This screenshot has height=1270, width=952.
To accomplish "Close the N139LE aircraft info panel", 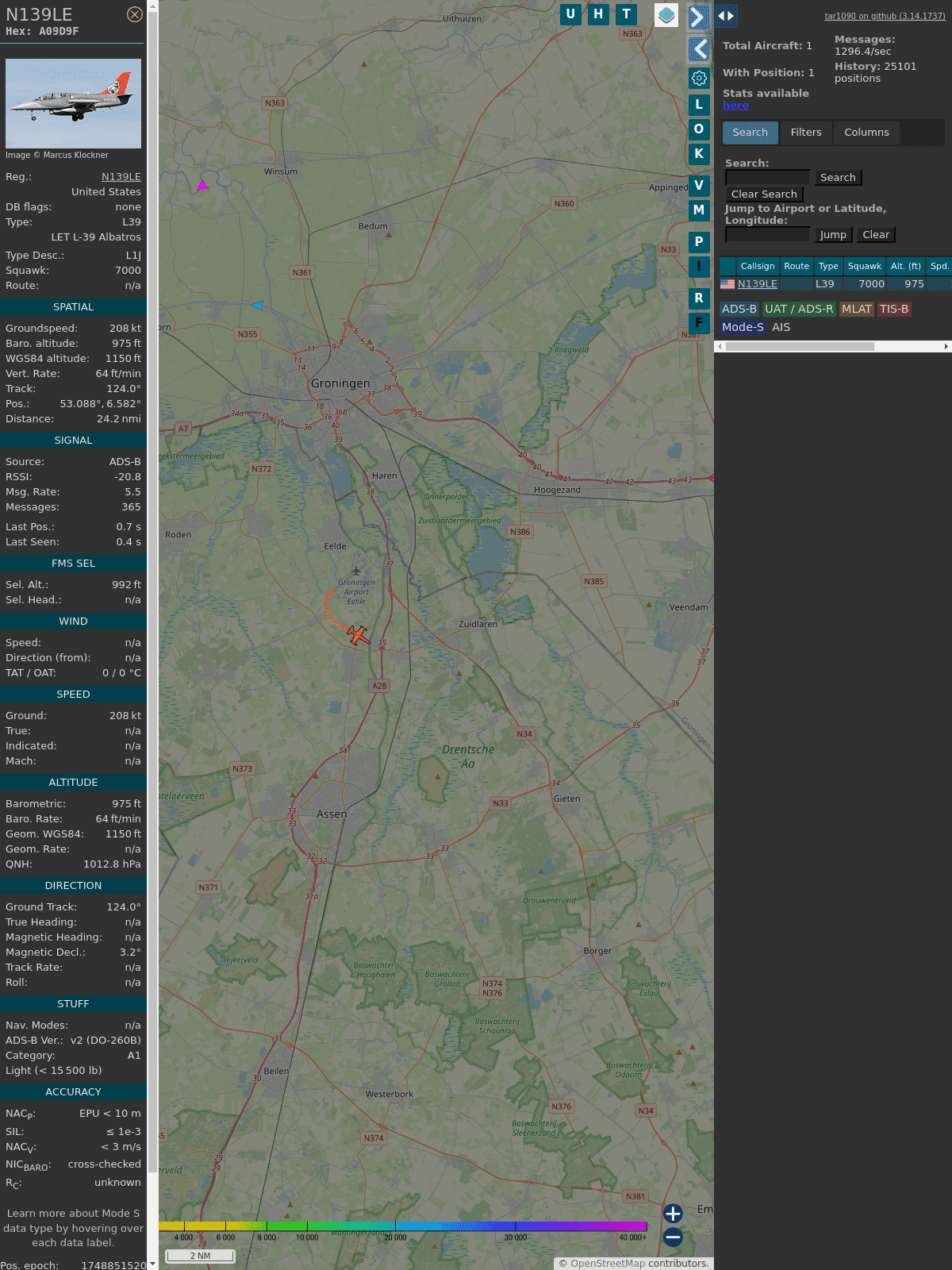I will click(135, 14).
